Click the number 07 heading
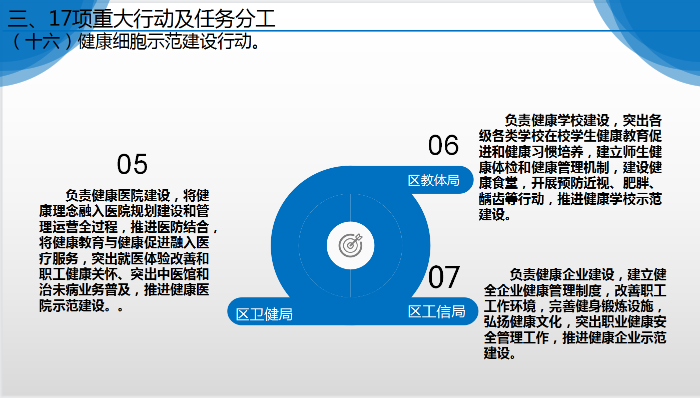The image size is (700, 398). tap(443, 277)
